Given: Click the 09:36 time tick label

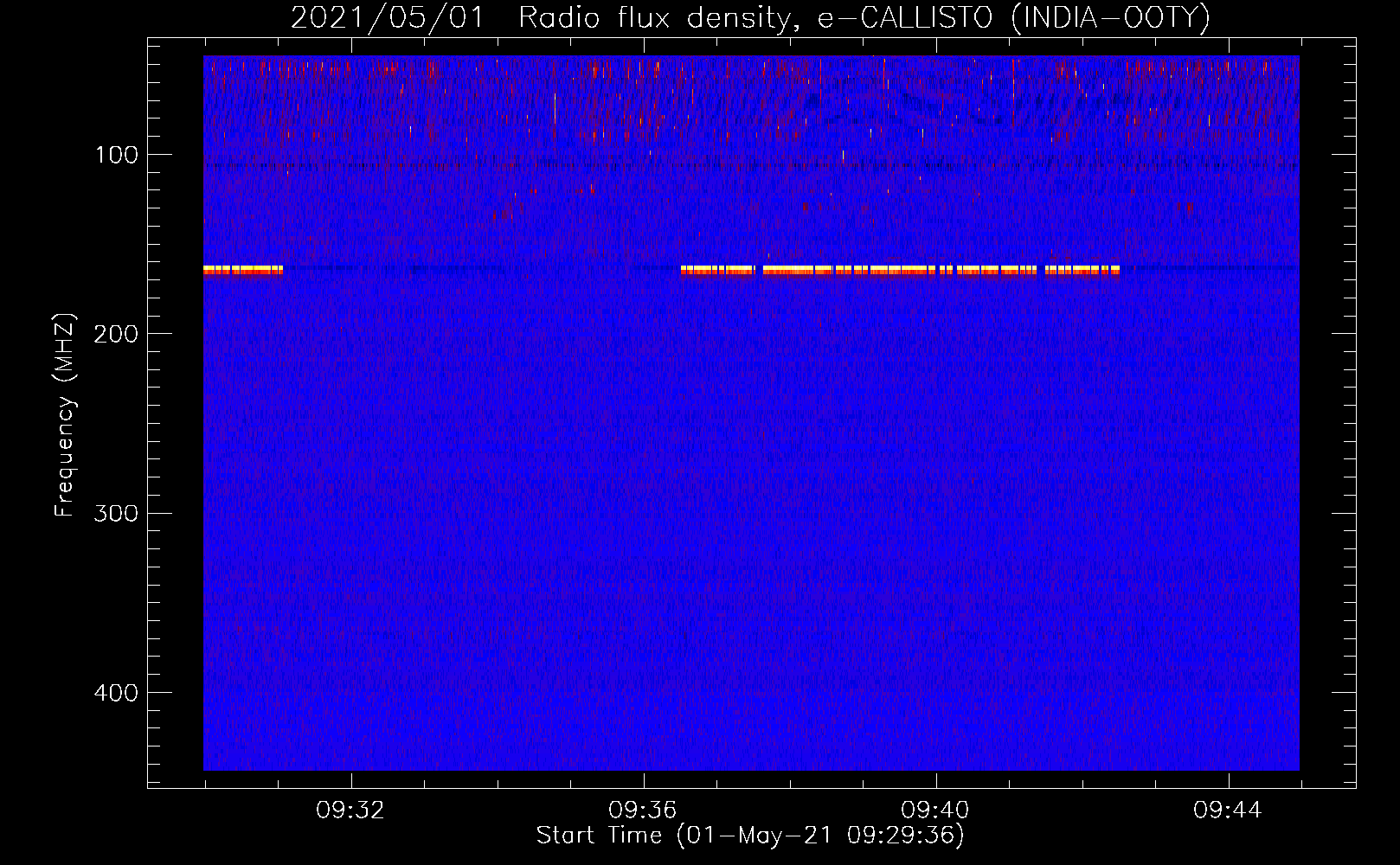Looking at the screenshot, I should point(643,811).
